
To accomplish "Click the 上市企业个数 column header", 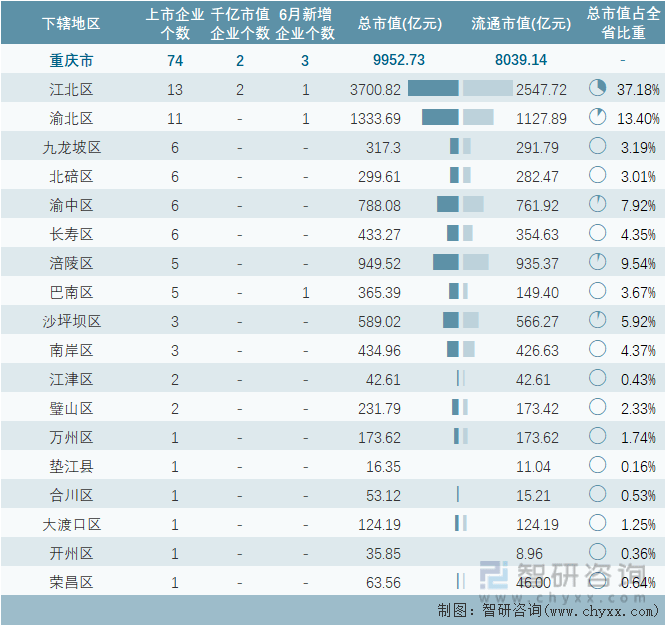I will point(175,23).
